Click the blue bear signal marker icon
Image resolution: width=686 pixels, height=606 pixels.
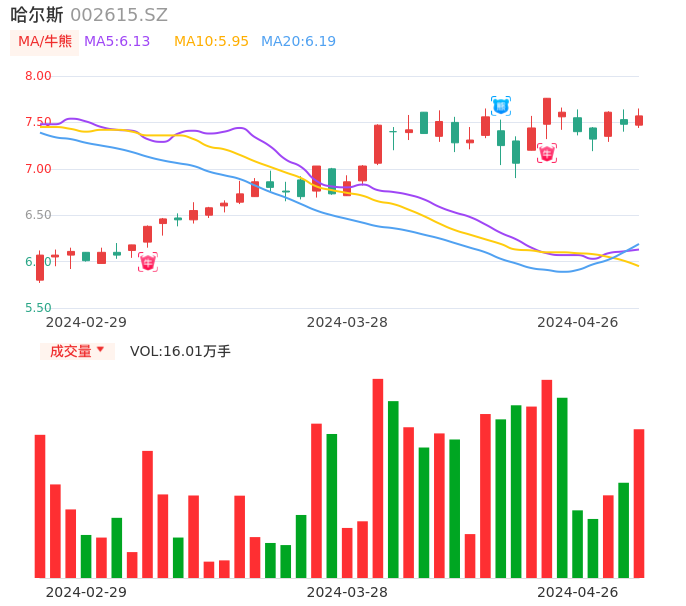pyautogui.click(x=501, y=105)
